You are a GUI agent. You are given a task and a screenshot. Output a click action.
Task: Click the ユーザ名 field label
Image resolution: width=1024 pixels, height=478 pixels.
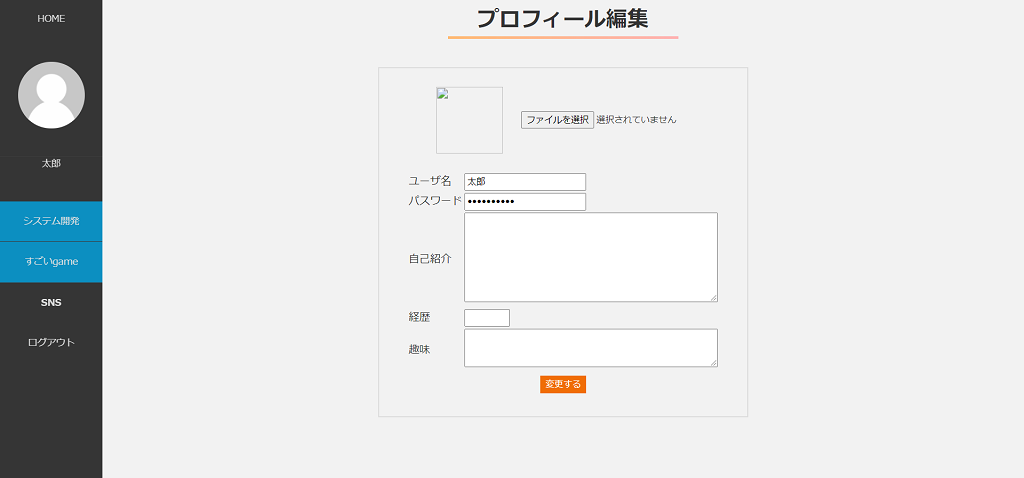point(430,182)
